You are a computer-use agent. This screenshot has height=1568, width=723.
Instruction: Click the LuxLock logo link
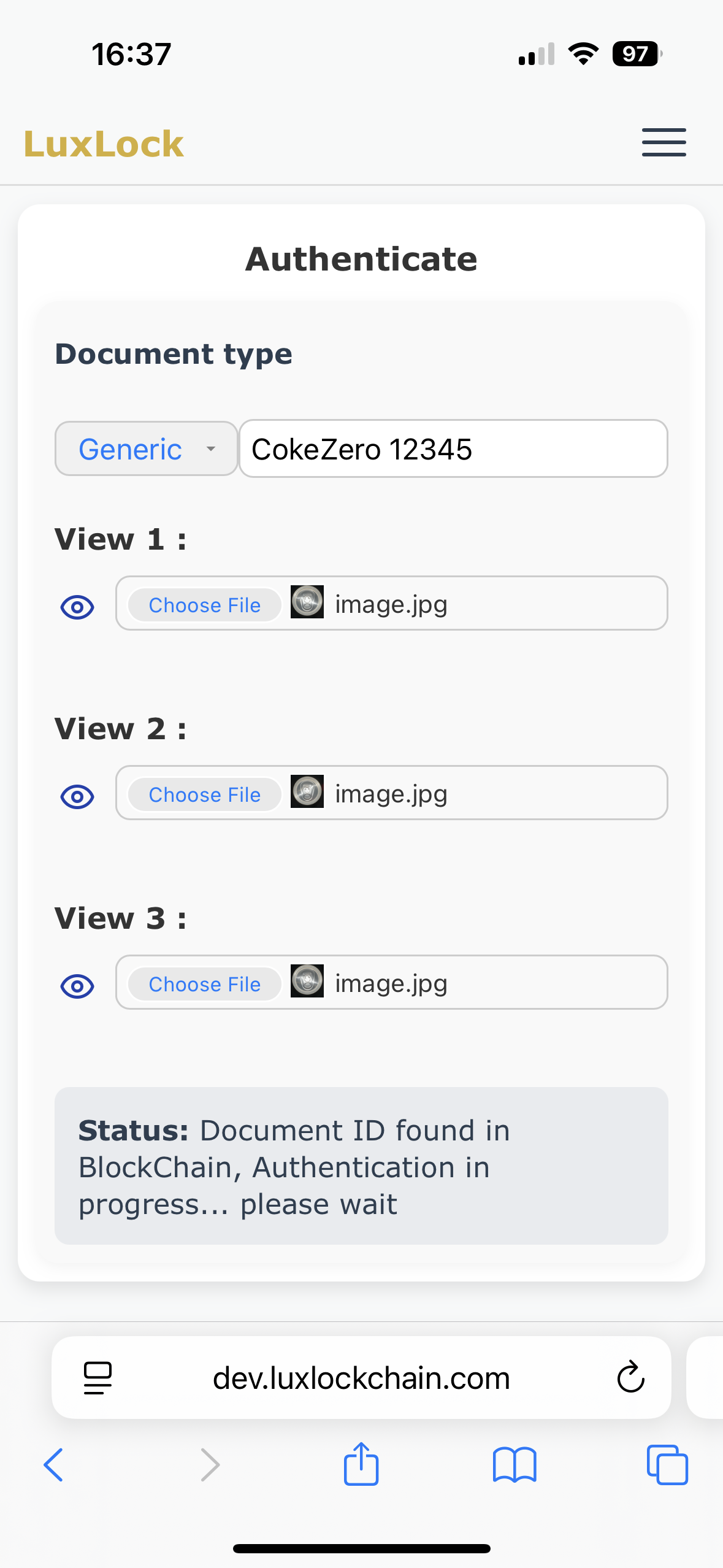click(104, 145)
